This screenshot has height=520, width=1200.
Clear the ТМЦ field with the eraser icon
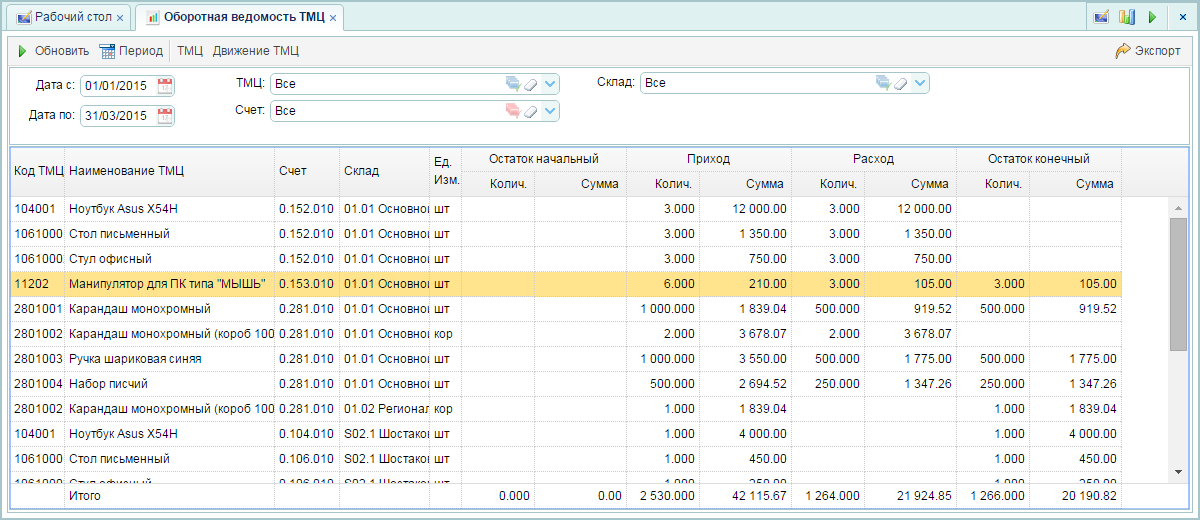pyautogui.click(x=531, y=84)
